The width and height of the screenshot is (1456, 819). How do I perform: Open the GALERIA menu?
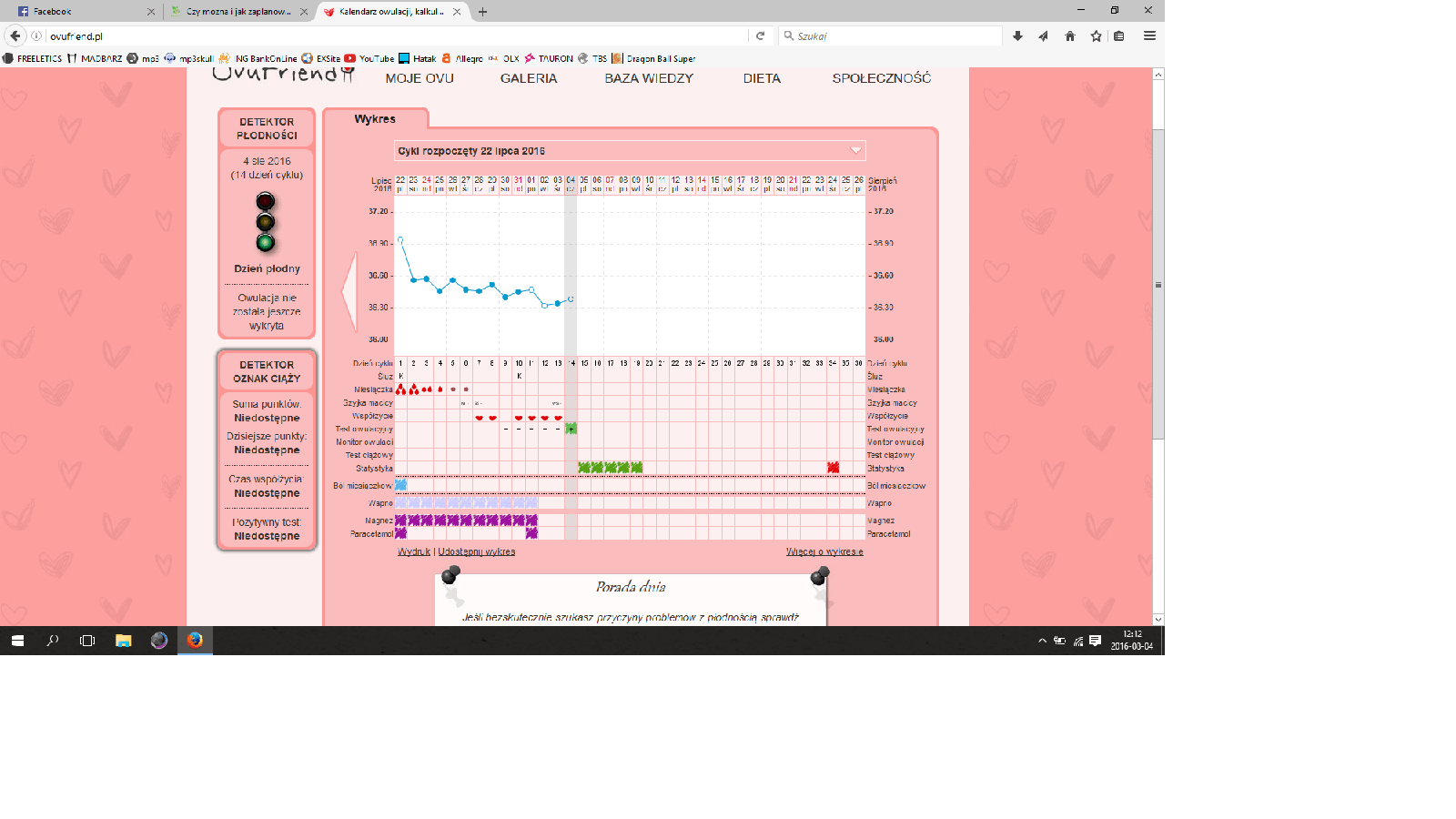[x=529, y=78]
